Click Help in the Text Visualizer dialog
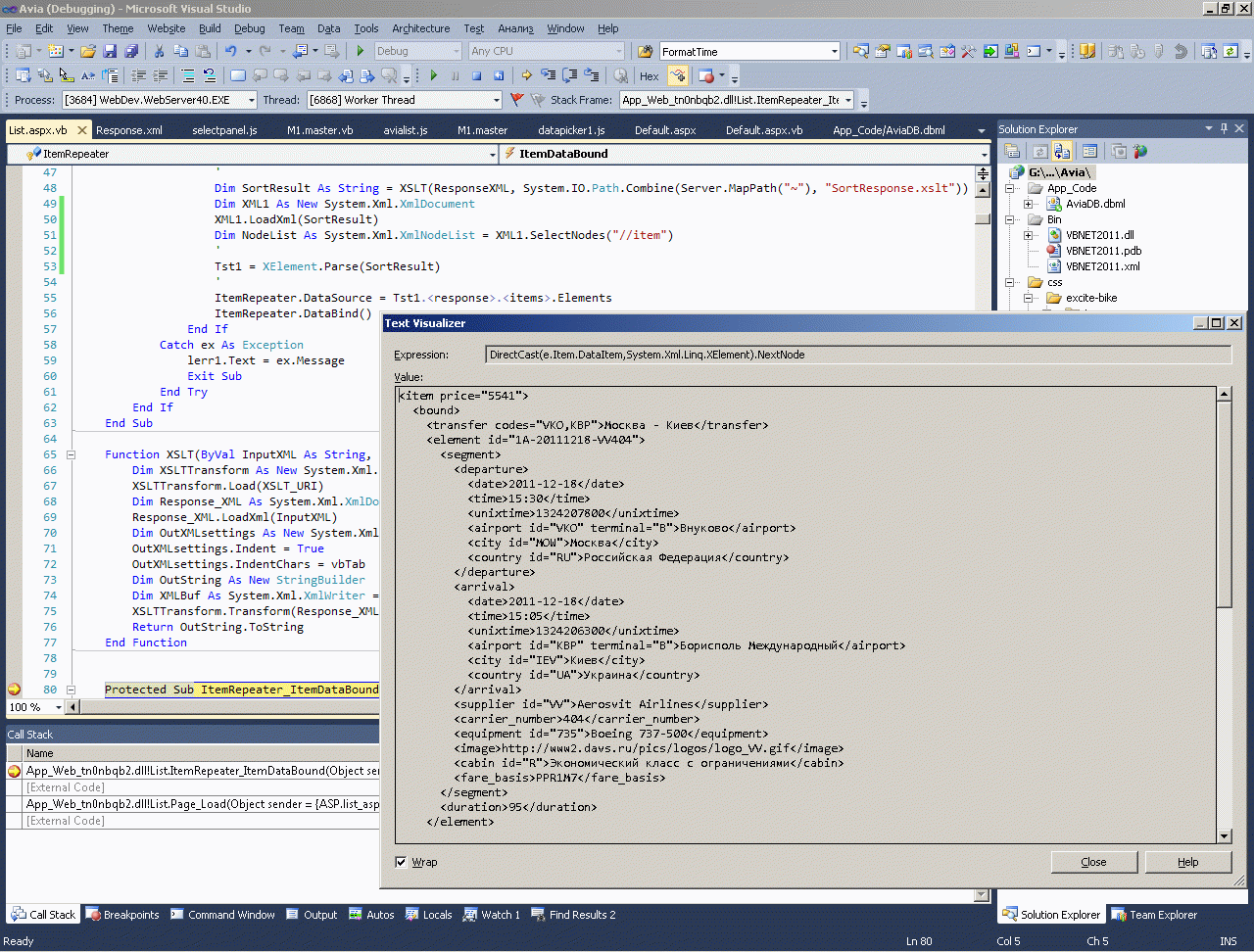This screenshot has height=952, width=1254. click(x=1188, y=862)
